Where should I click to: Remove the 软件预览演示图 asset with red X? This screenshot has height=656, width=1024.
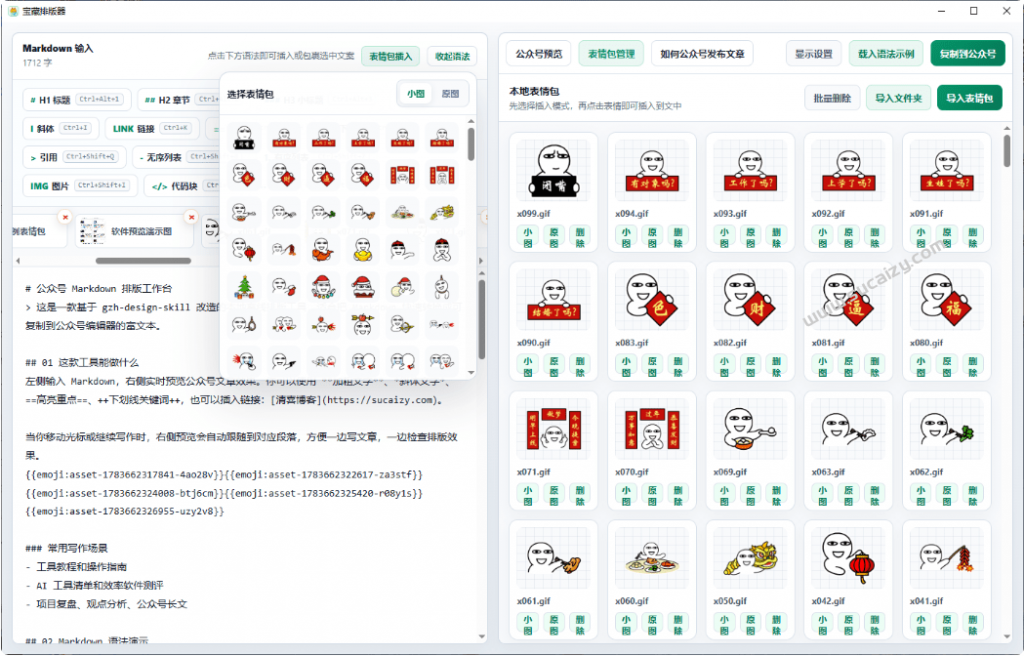coord(191,217)
